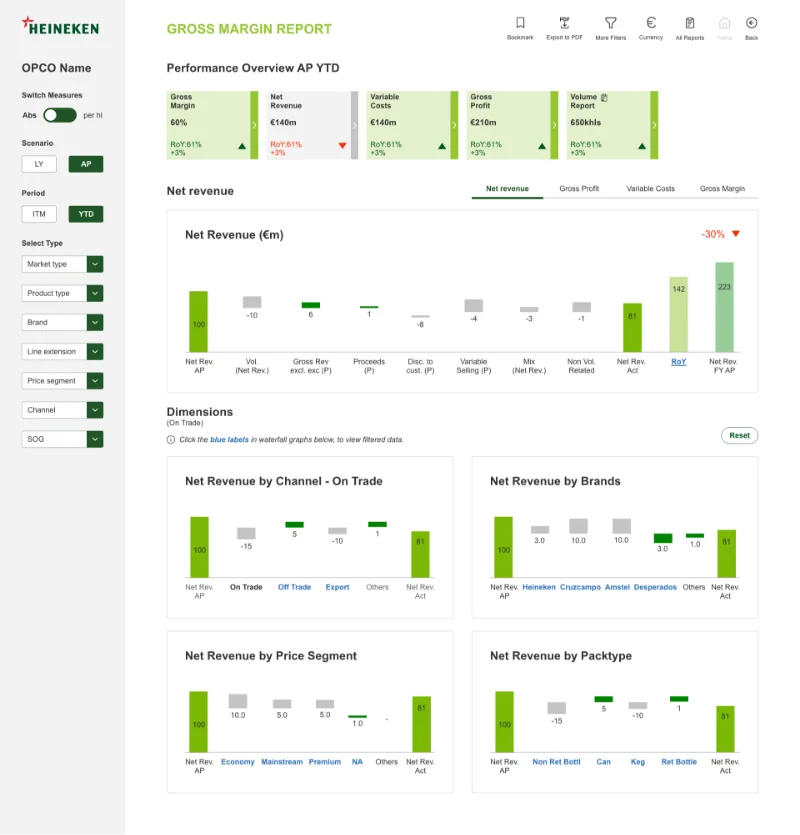Click the Back arrow icon
800x835 pixels.
(751, 23)
